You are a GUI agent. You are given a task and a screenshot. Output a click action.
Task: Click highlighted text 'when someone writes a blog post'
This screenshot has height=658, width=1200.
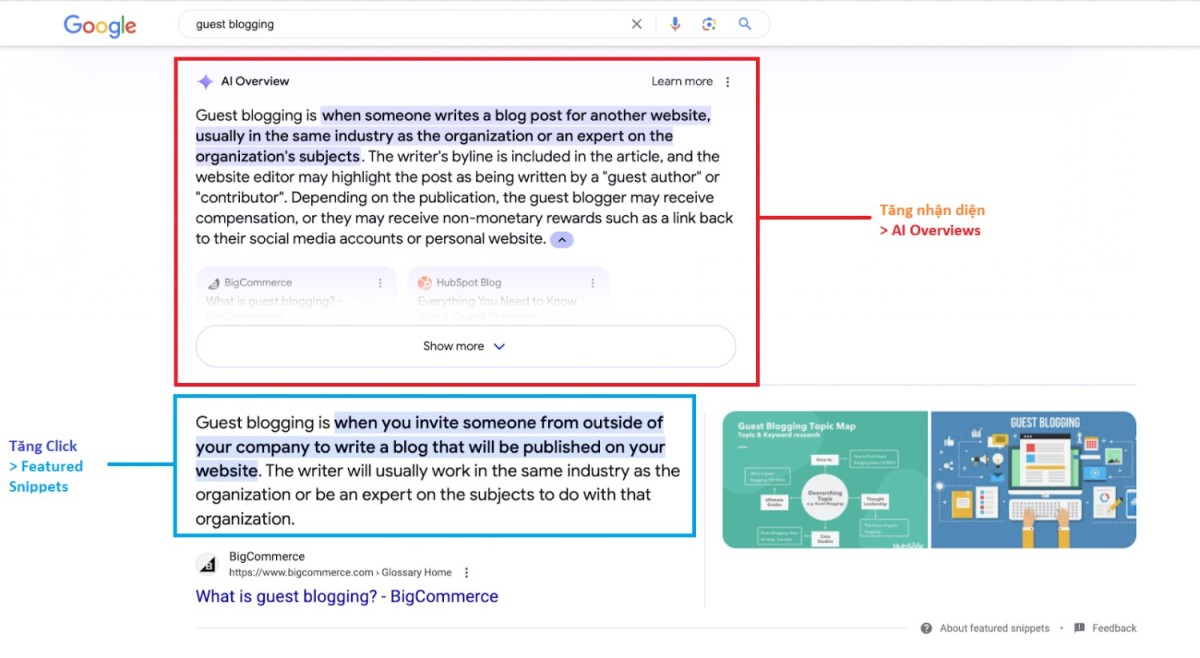[440, 116]
